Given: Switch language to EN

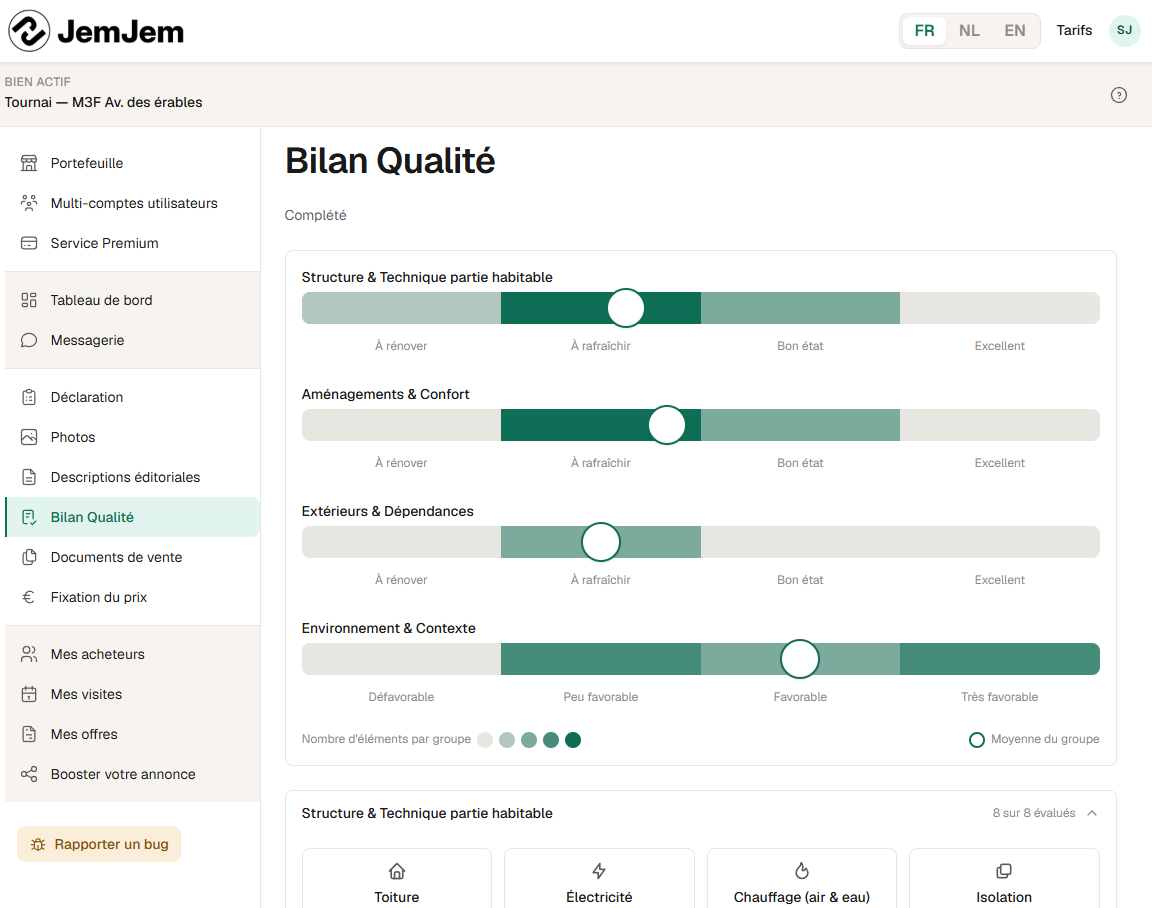Looking at the screenshot, I should [x=1015, y=30].
